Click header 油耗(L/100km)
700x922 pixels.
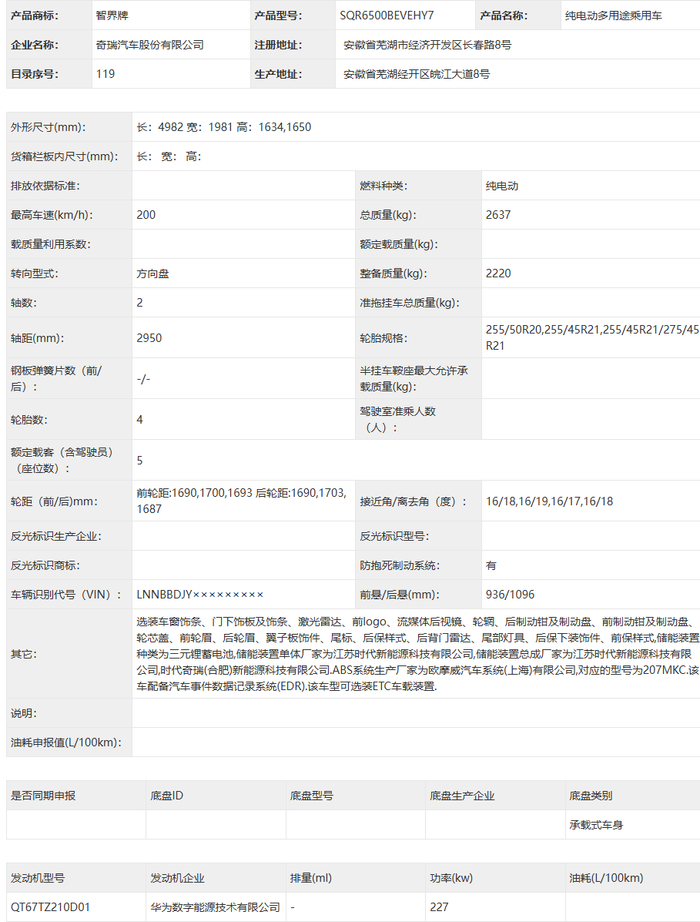pos(606,878)
